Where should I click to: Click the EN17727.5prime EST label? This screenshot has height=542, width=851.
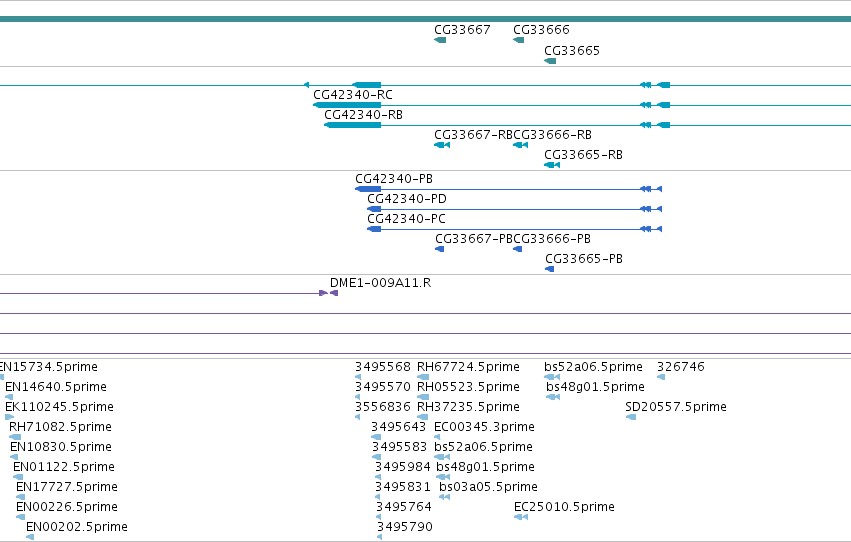click(67, 488)
